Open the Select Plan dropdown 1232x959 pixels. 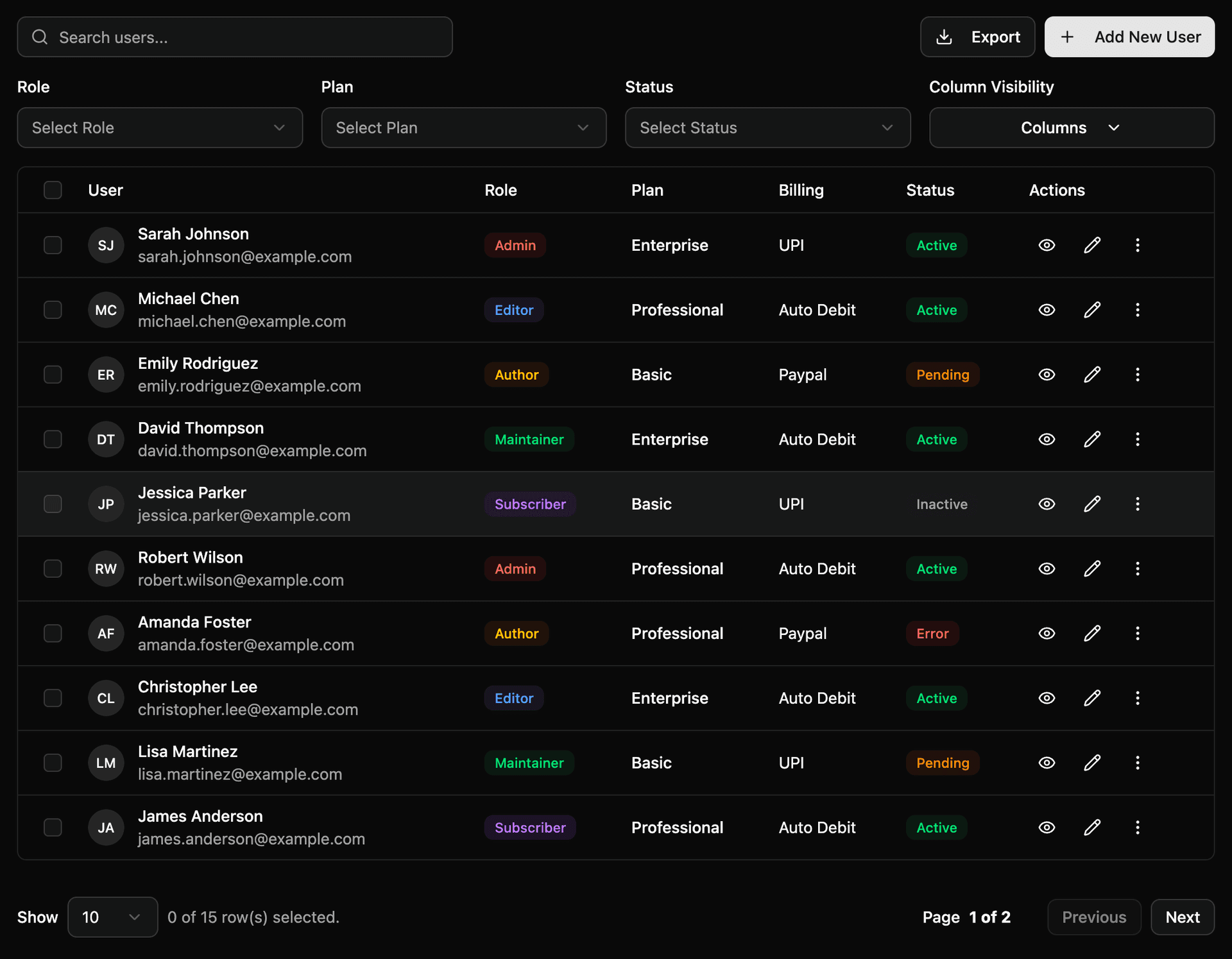(463, 128)
